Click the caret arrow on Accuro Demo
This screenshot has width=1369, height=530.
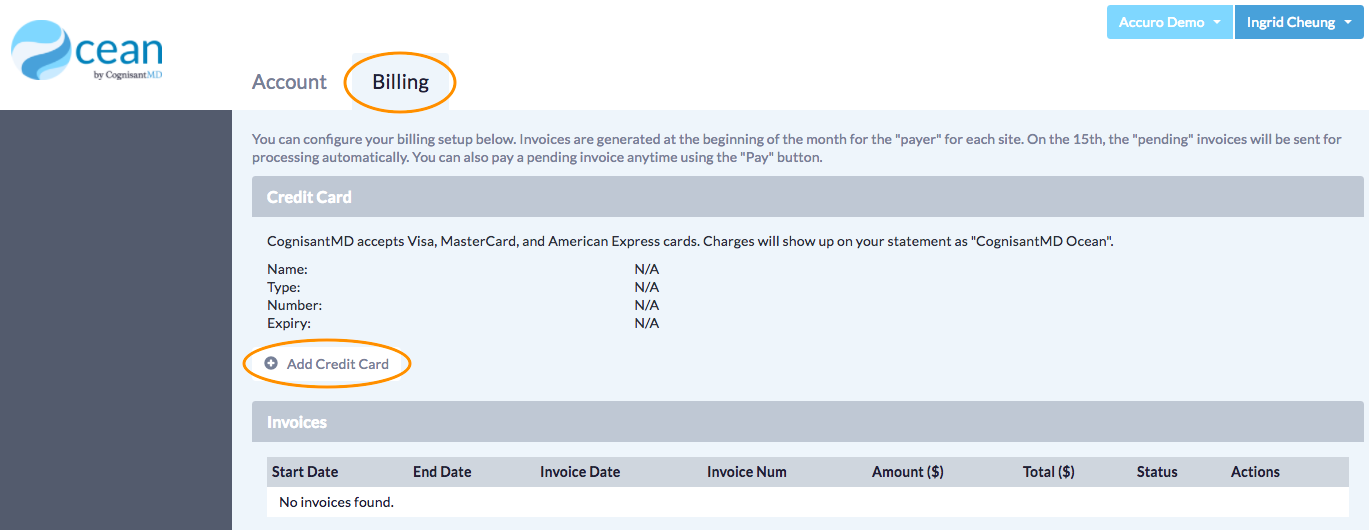click(x=1217, y=23)
